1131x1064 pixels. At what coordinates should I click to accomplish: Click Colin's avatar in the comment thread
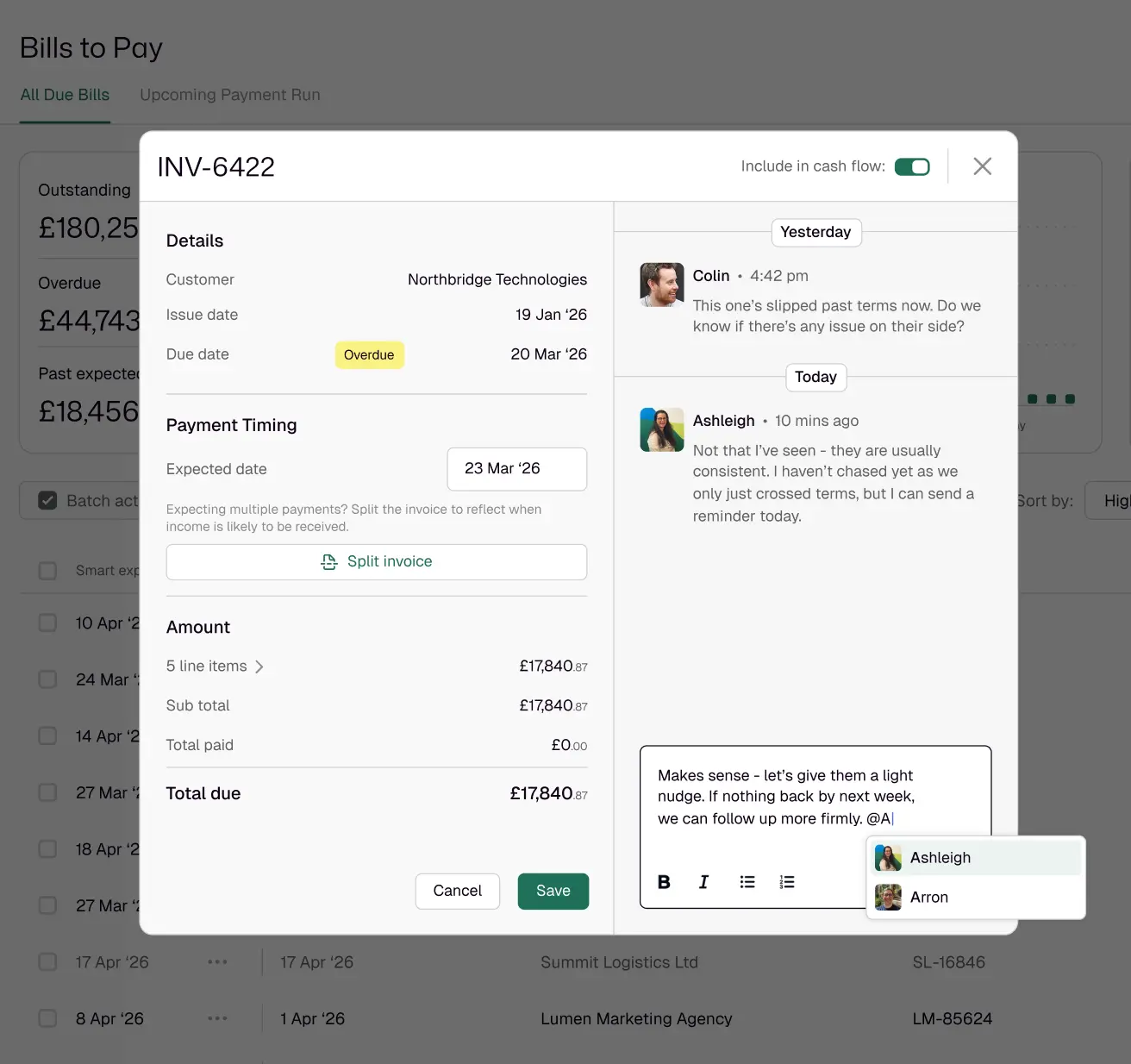[x=662, y=285]
